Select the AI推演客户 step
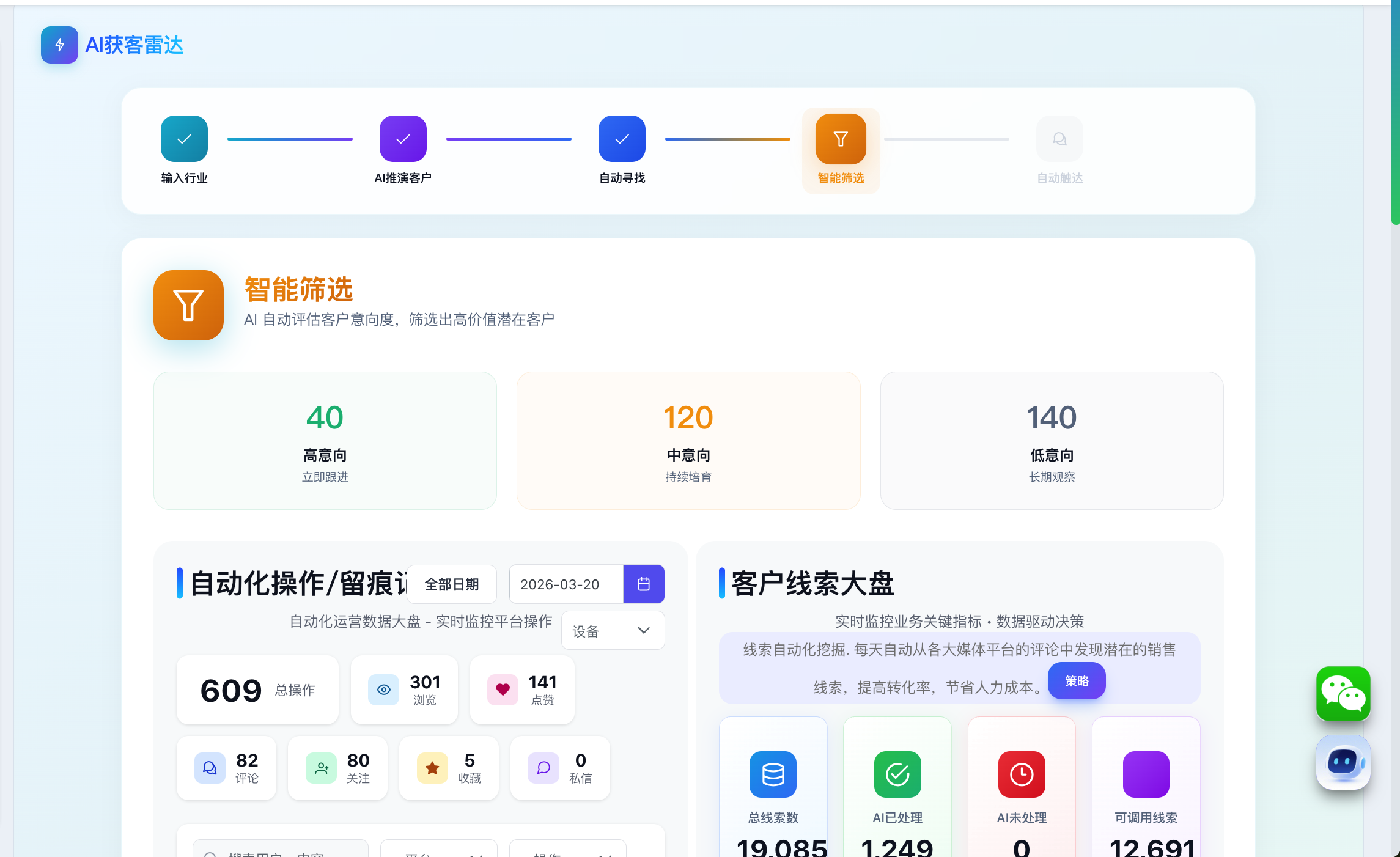Image resolution: width=1400 pixels, height=857 pixels. (x=403, y=139)
